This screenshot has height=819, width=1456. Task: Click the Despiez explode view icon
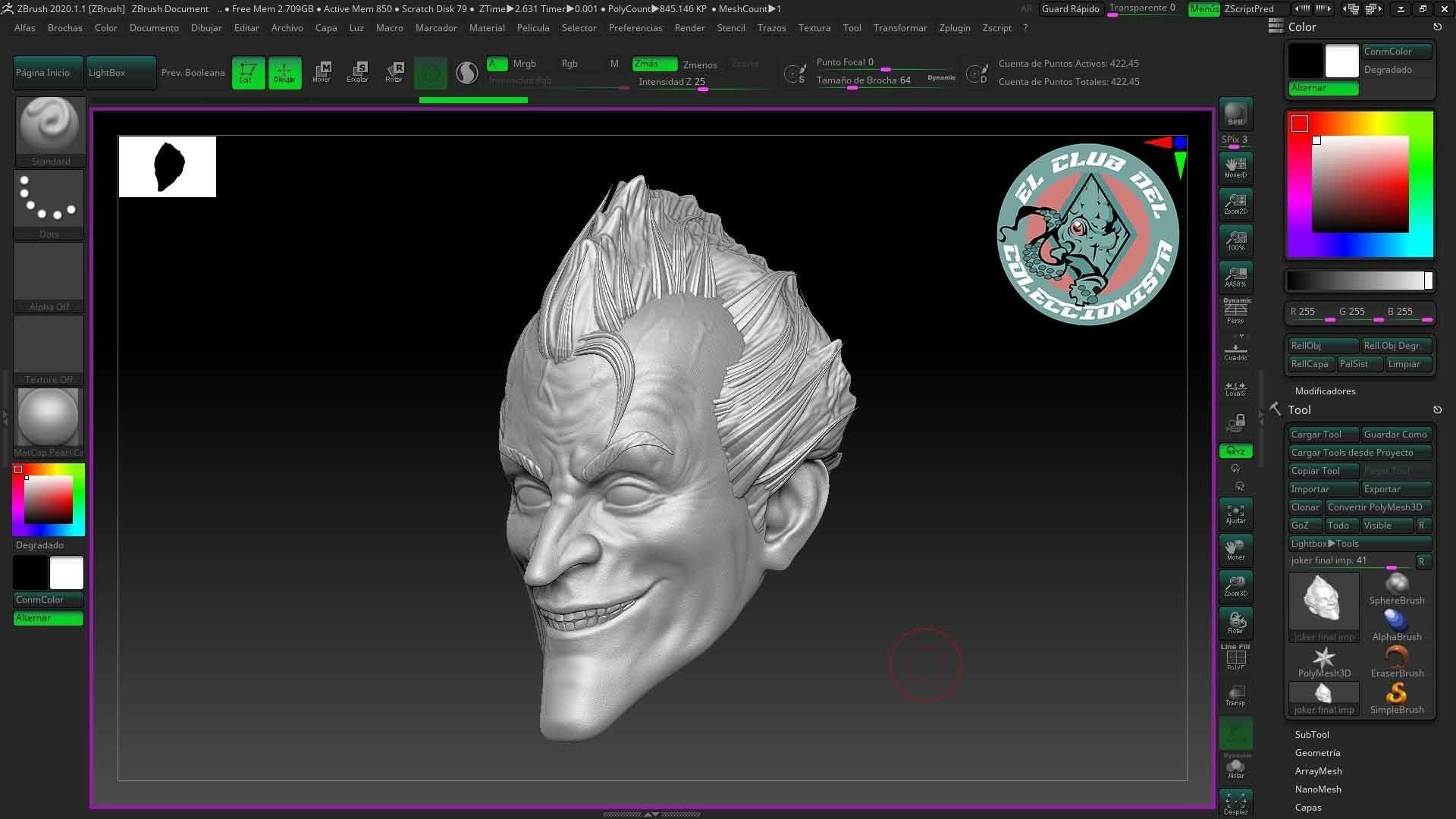click(x=1235, y=804)
